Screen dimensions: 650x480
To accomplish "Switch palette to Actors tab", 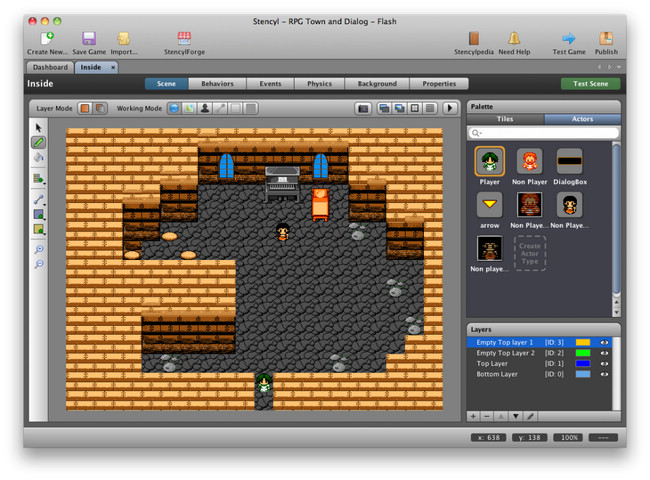I will tap(582, 119).
